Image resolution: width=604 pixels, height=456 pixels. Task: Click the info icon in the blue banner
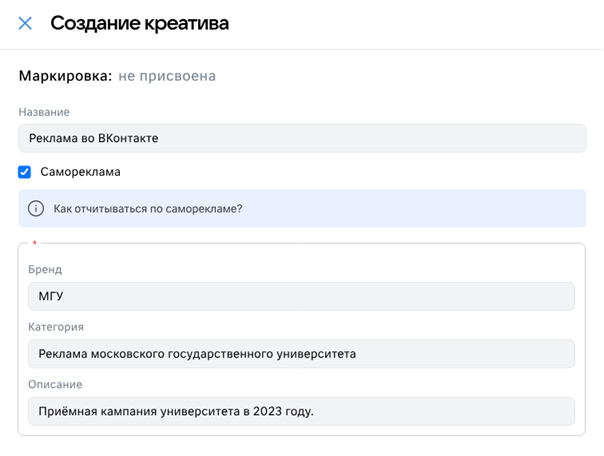(x=36, y=208)
